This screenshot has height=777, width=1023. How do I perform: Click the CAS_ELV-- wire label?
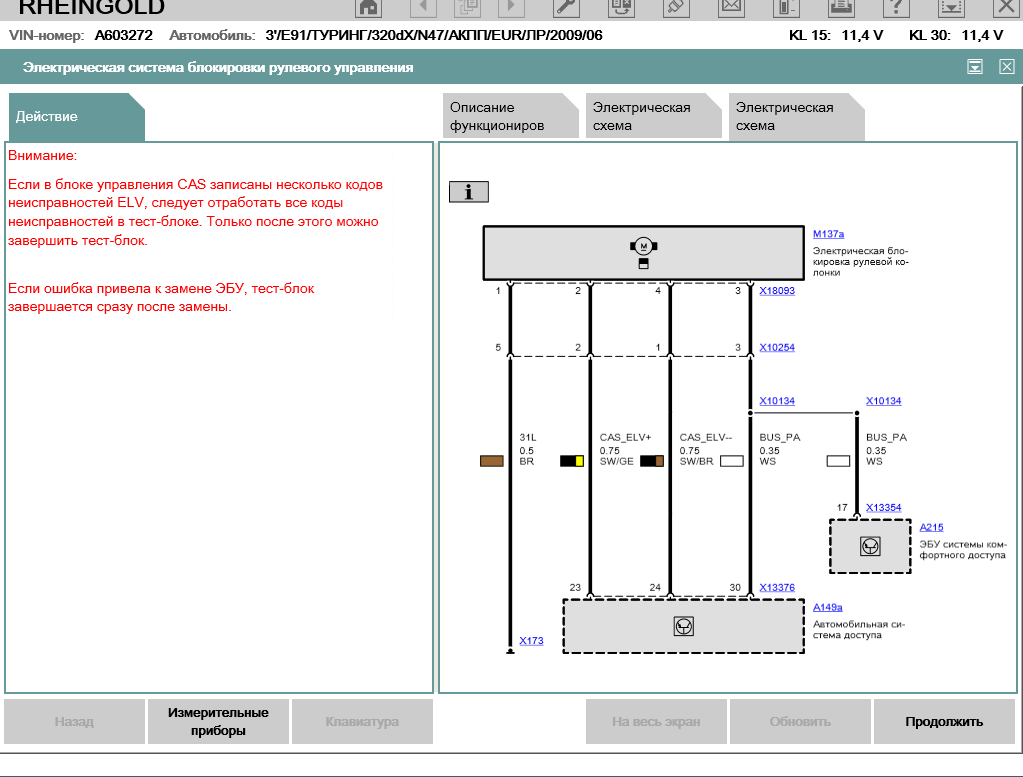coord(706,437)
